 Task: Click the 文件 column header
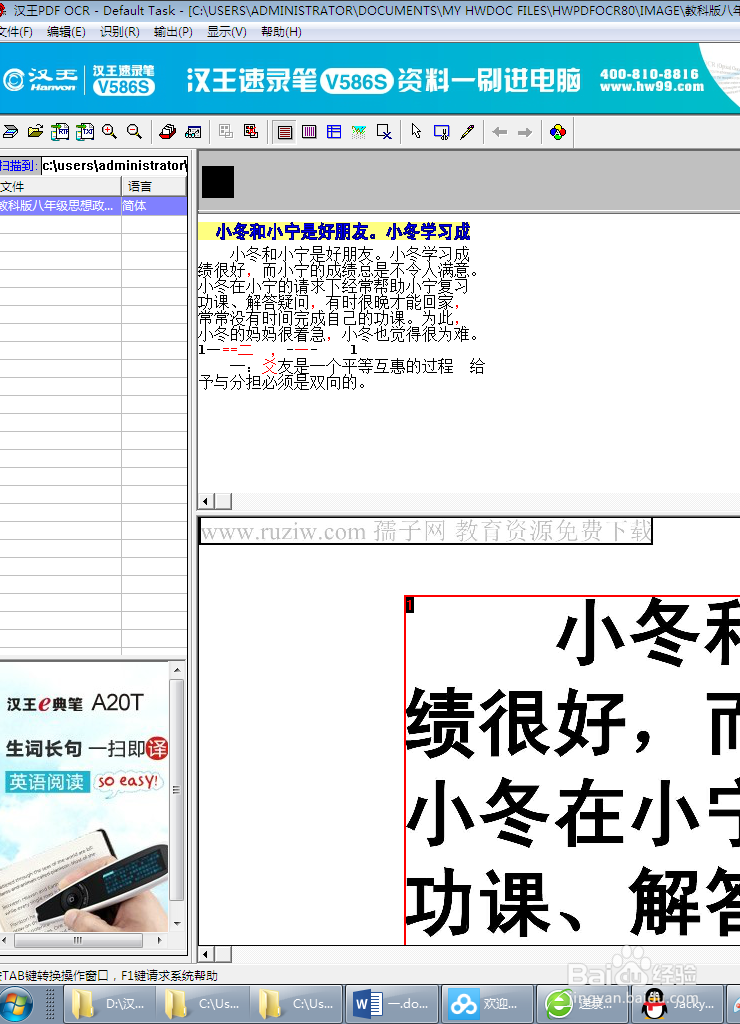pos(60,187)
